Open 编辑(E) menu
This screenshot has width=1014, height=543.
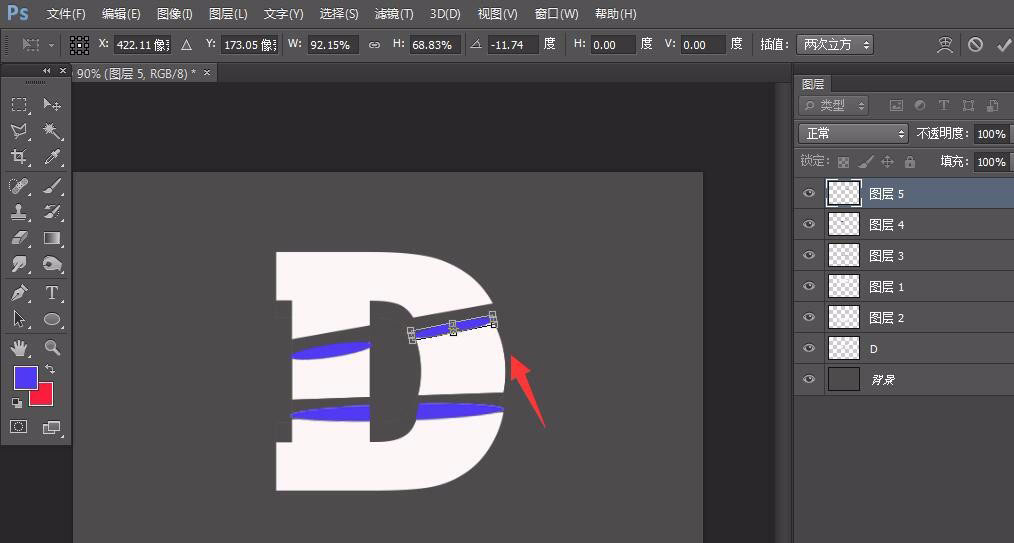121,14
